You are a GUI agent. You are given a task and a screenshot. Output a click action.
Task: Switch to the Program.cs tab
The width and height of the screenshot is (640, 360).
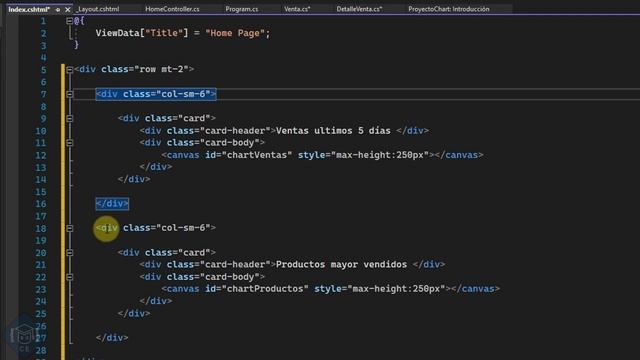(x=242, y=9)
